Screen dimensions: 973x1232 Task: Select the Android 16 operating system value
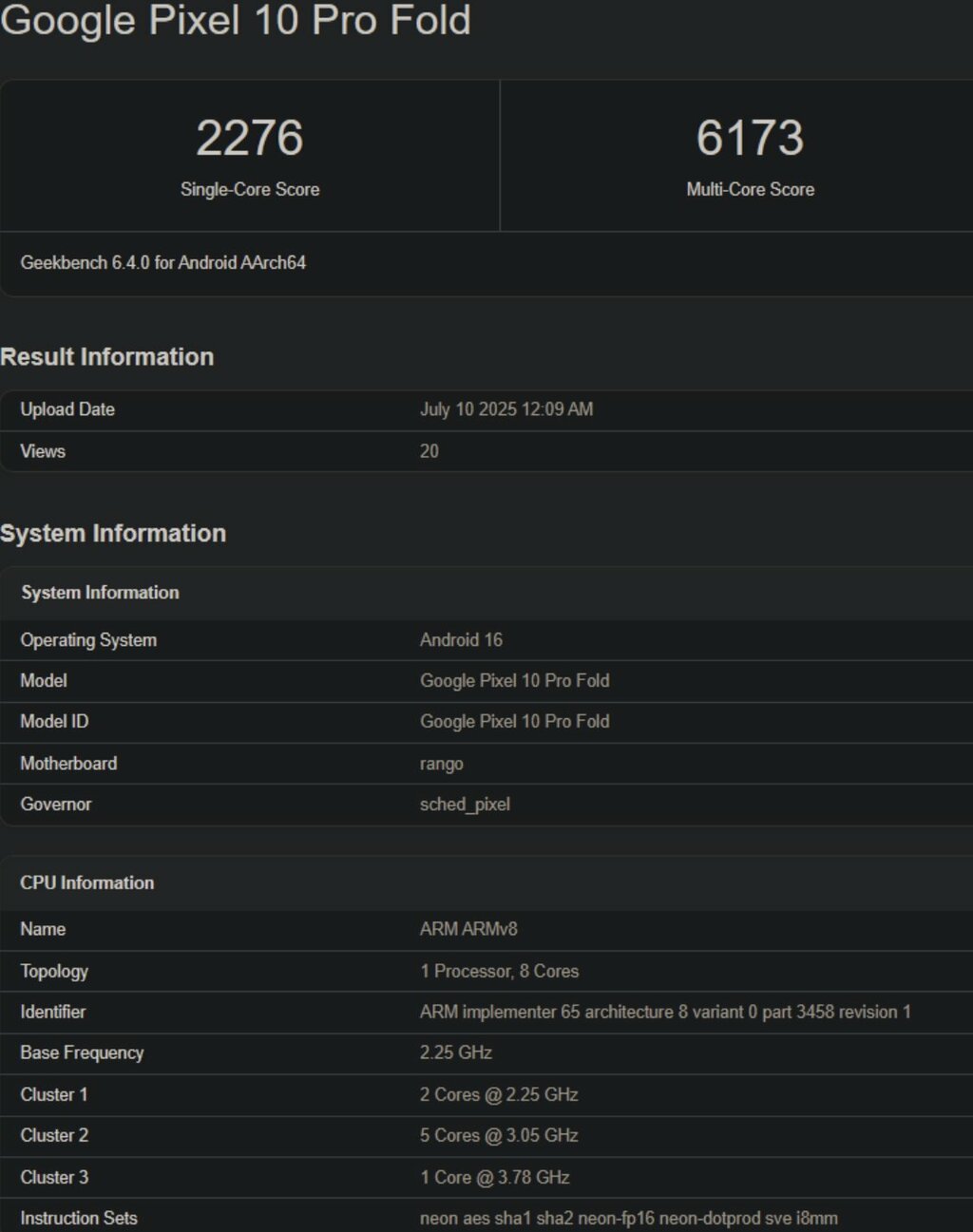[461, 640]
